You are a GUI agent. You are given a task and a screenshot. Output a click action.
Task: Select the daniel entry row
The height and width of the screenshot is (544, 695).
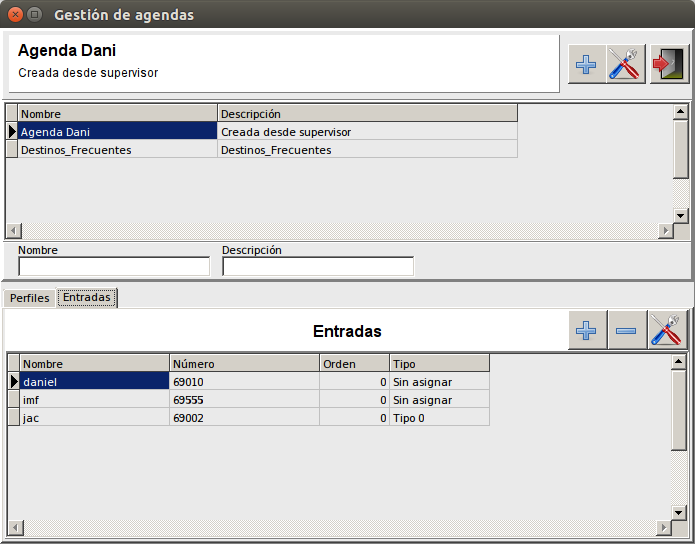(x=249, y=382)
